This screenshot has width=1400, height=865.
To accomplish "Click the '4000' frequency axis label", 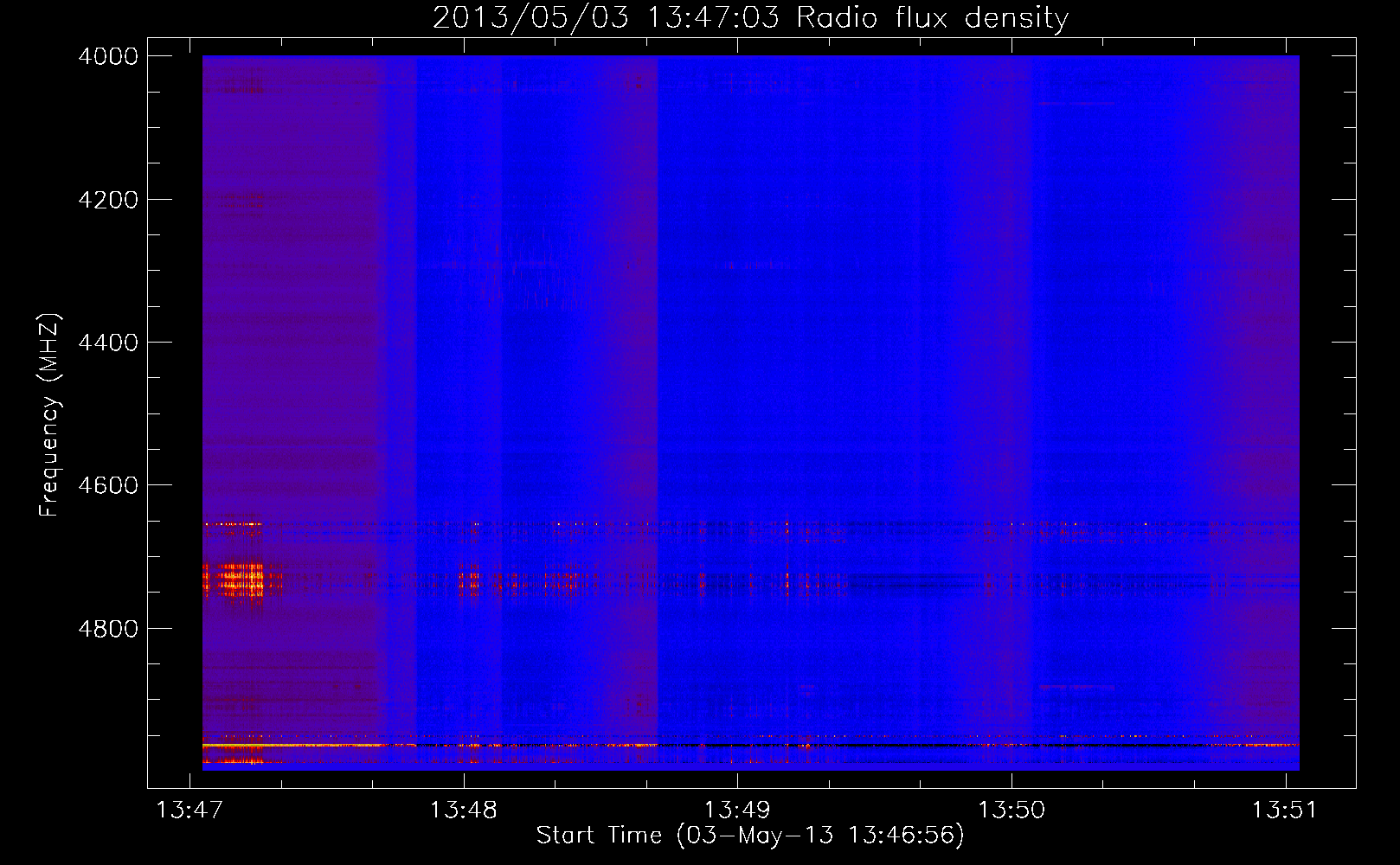I will pos(108,56).
